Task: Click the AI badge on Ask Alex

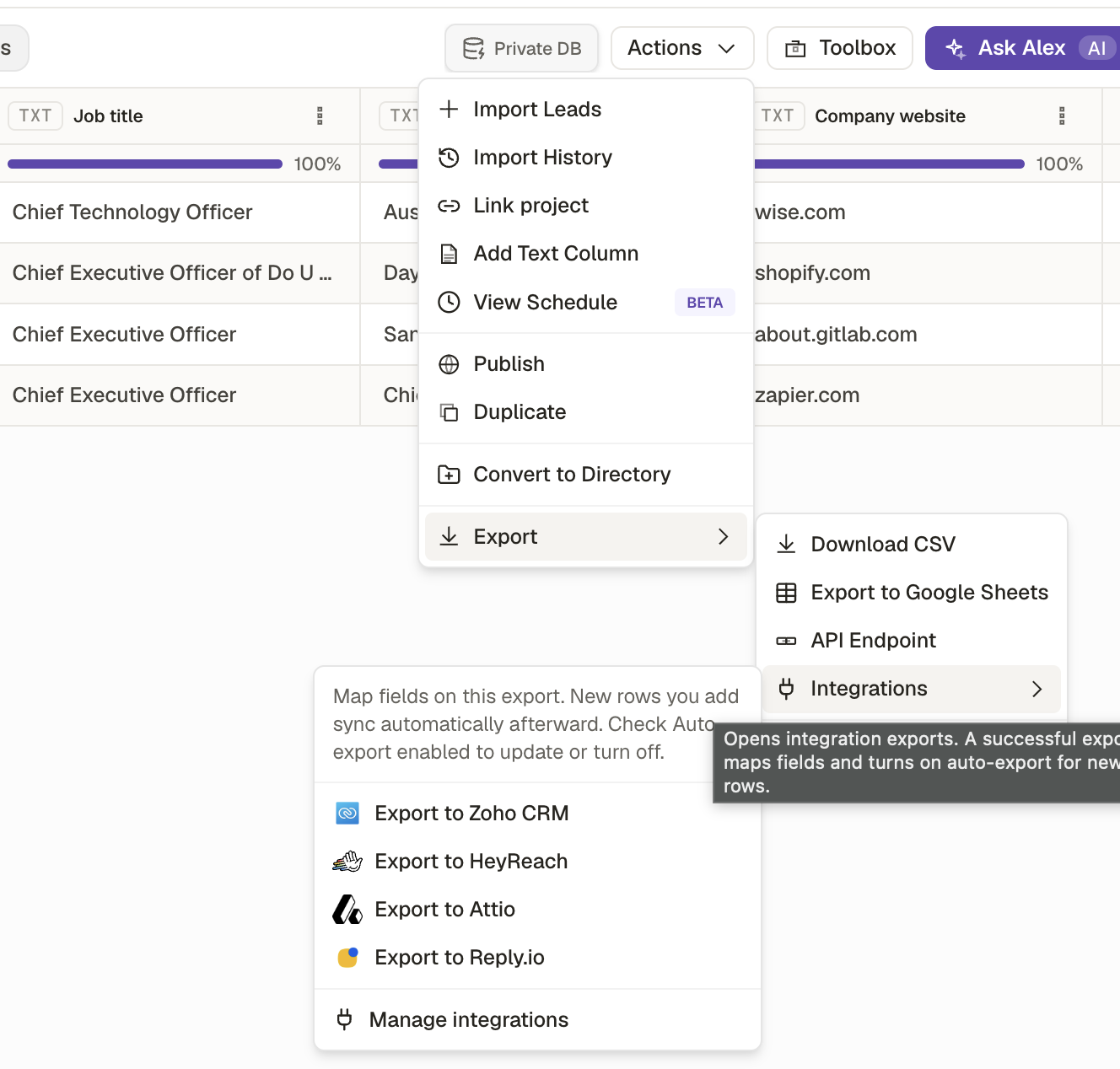Action: (1096, 49)
